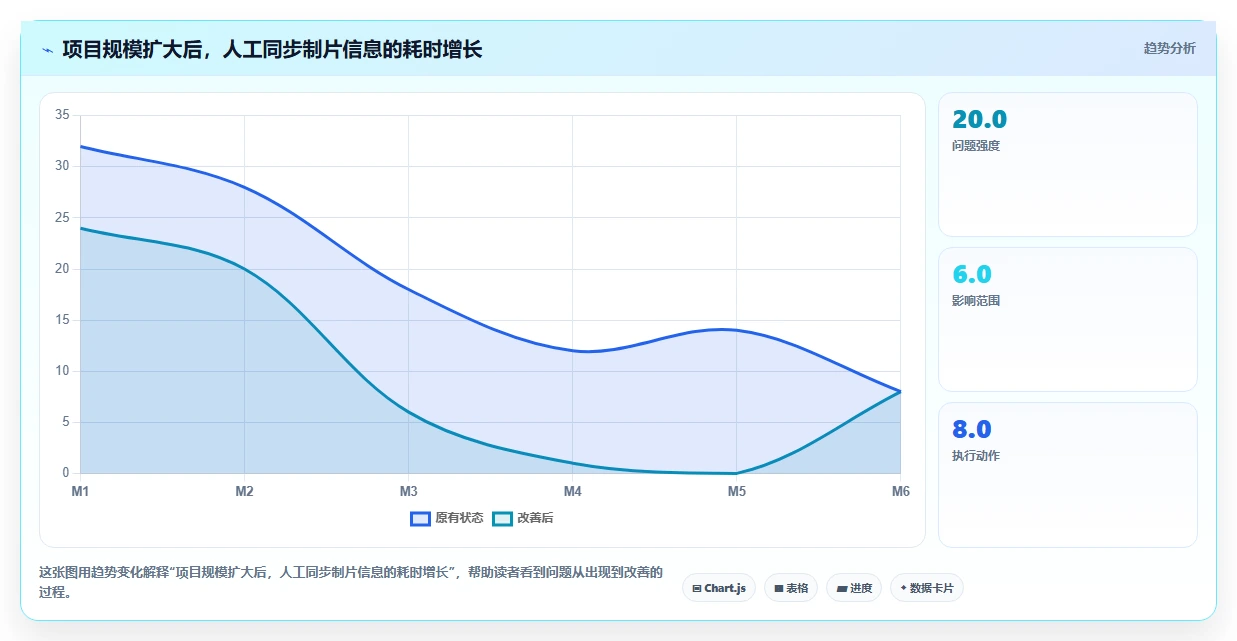Select the Chart.js tag
1237x641 pixels.
pos(719,588)
